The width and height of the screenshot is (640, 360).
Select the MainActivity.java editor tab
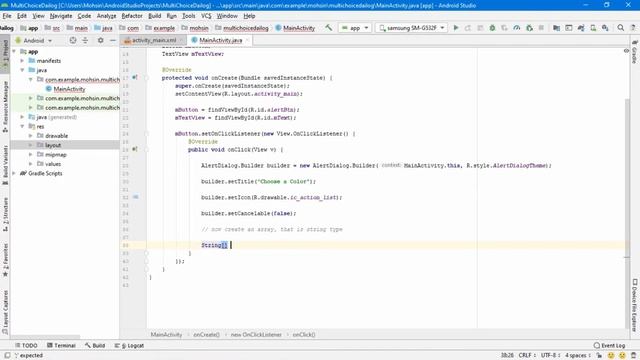tap(220, 40)
